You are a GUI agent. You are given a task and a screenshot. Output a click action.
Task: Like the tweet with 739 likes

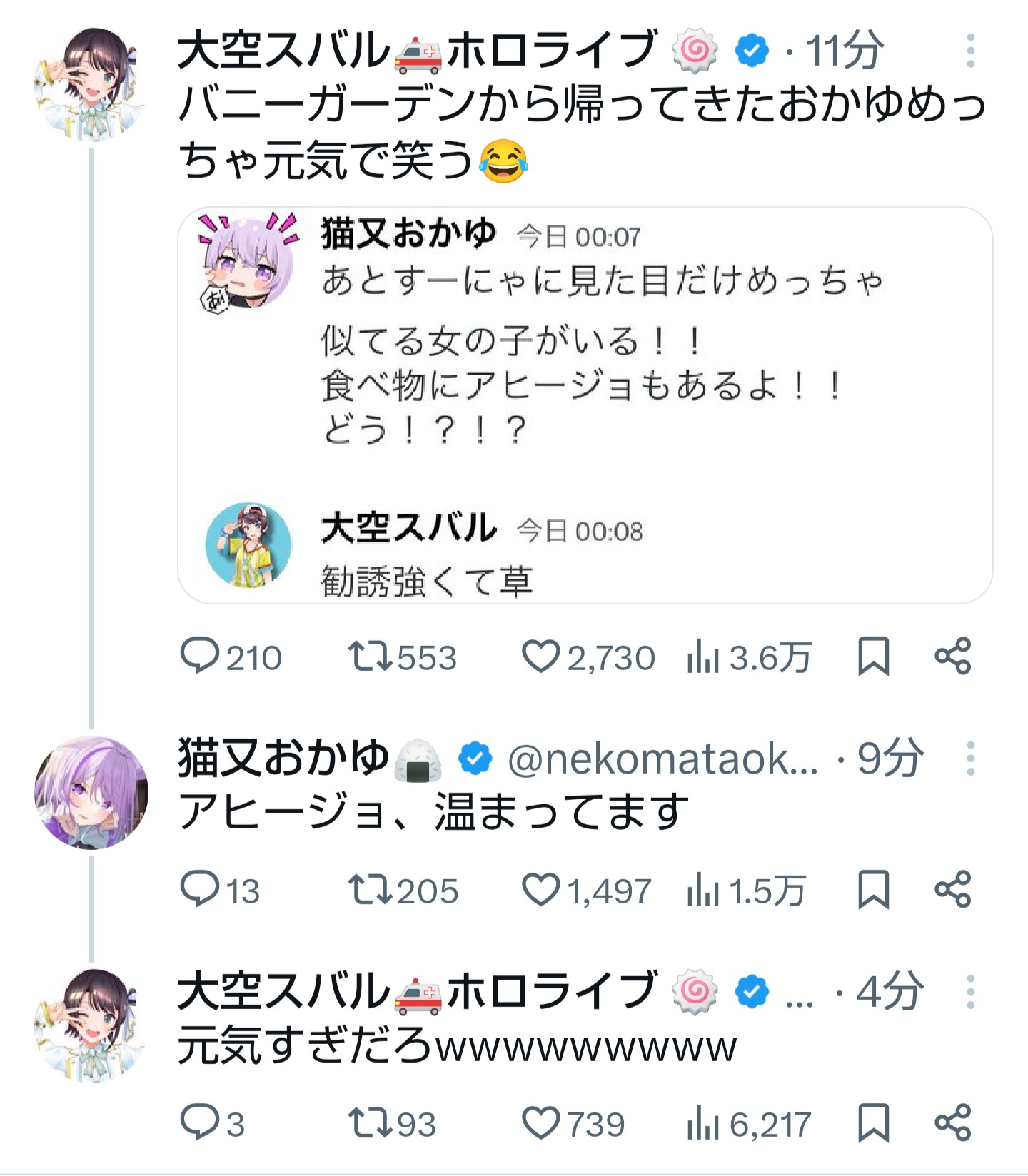[540, 1123]
